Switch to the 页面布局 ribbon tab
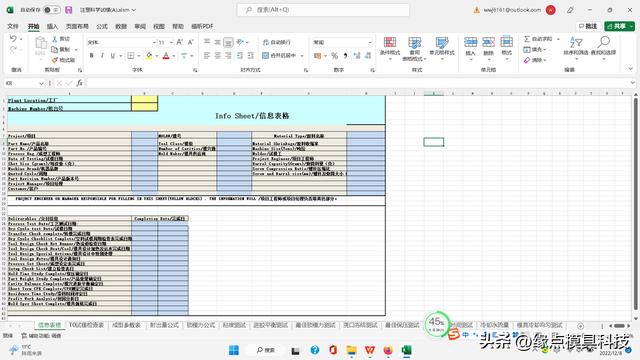 pos(77,26)
